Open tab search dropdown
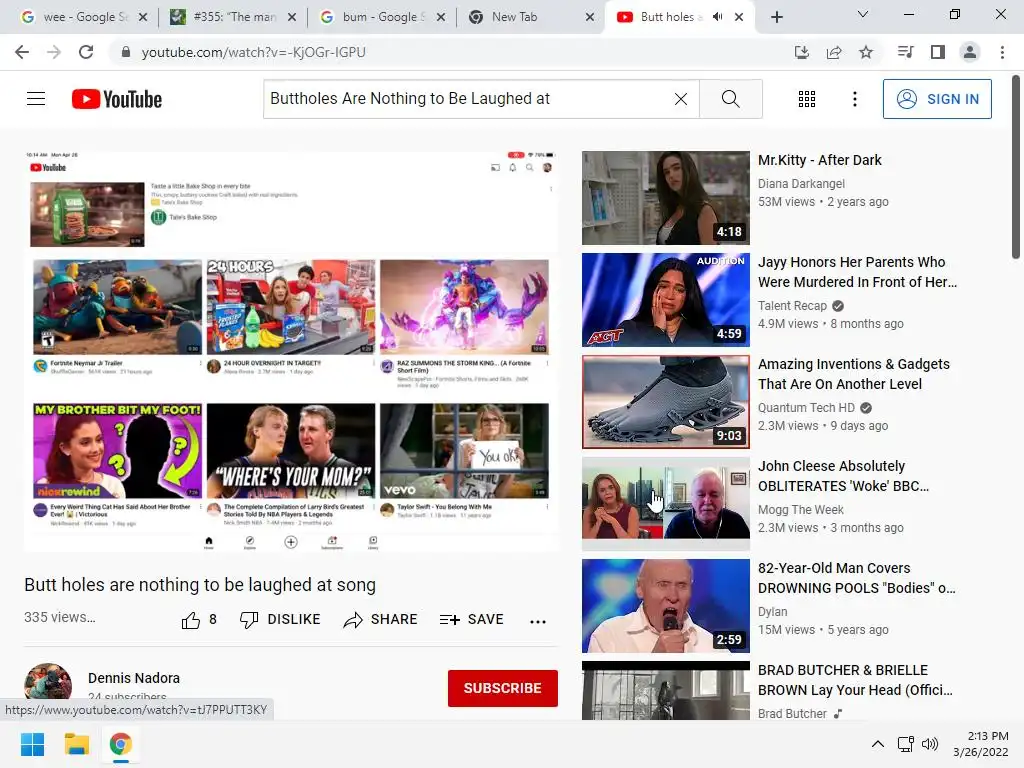This screenshot has width=1024, height=768. click(863, 14)
